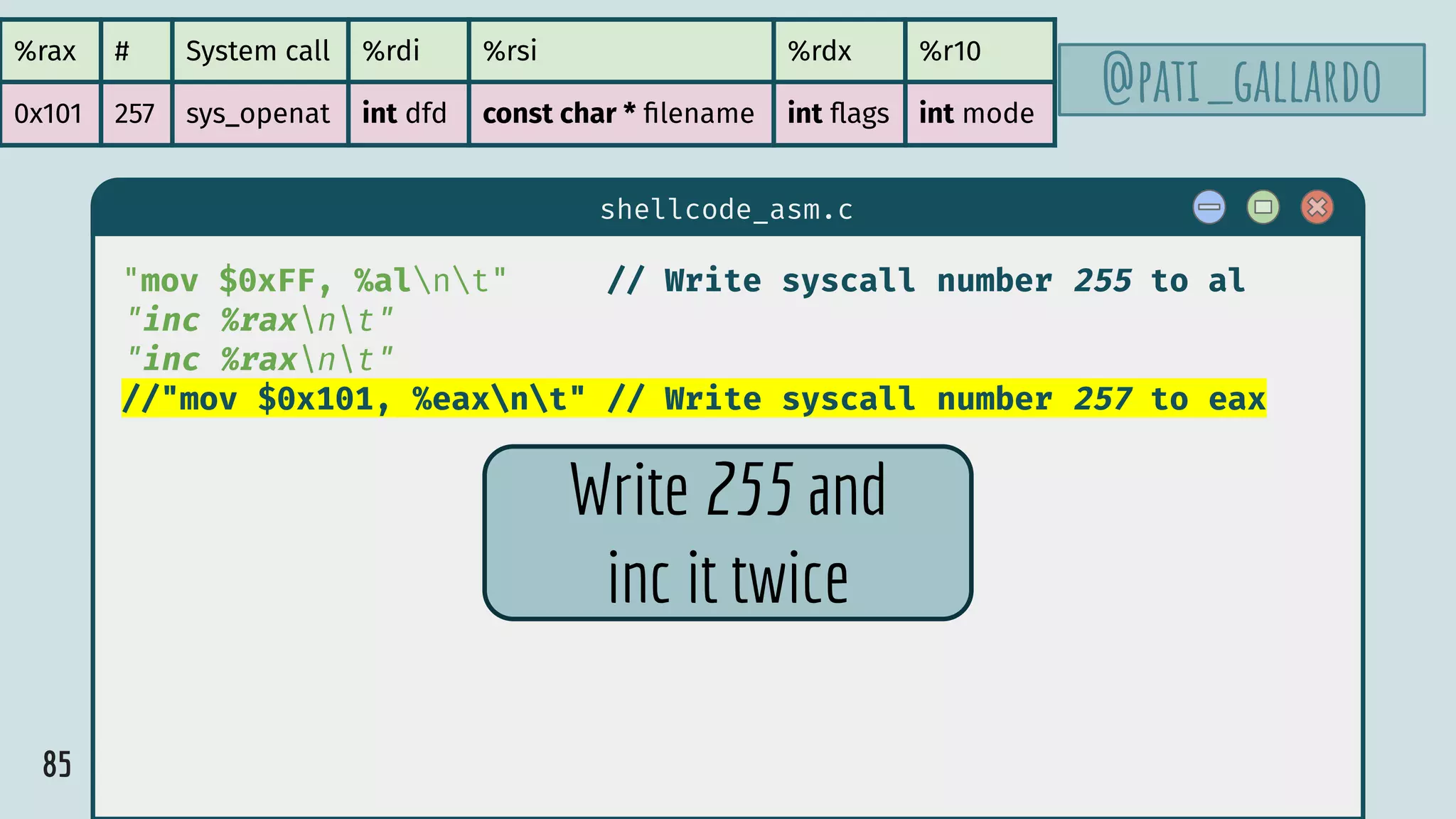Click the sys_openat table cell

click(x=260, y=114)
